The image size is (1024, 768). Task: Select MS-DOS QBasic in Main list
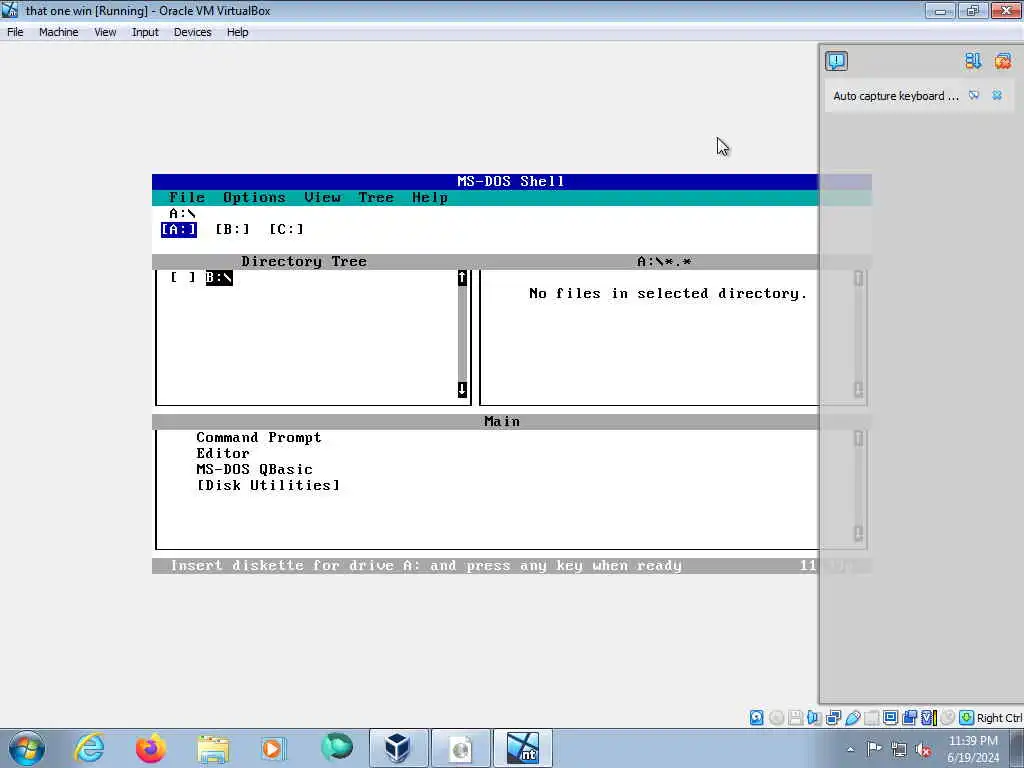coord(254,470)
